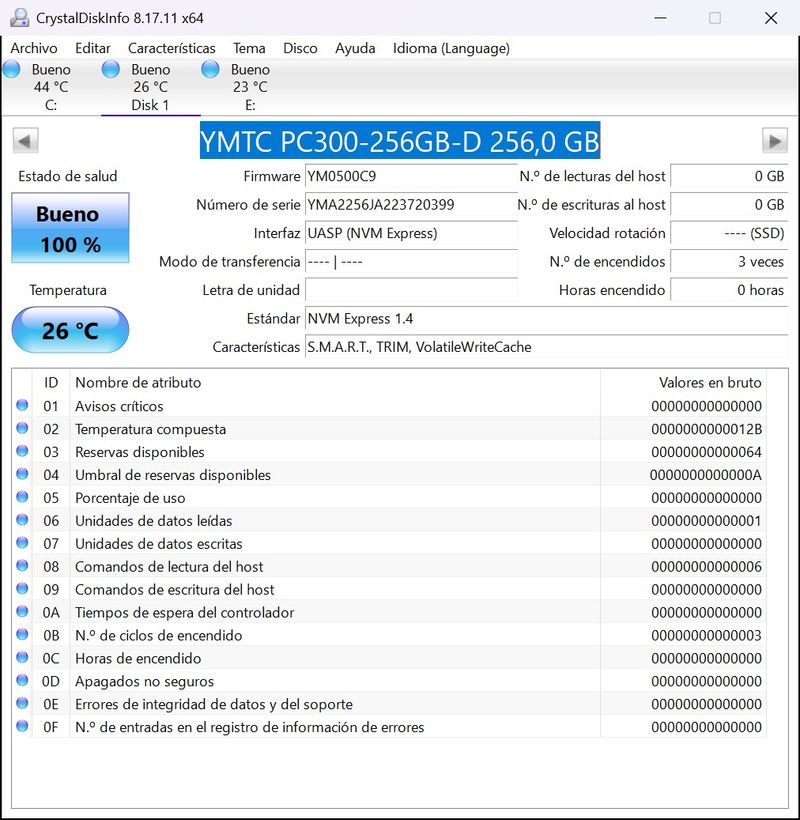Click status dot for N.º de ciclos de encendido
Image resolution: width=800 pixels, height=820 pixels.
click(22, 634)
